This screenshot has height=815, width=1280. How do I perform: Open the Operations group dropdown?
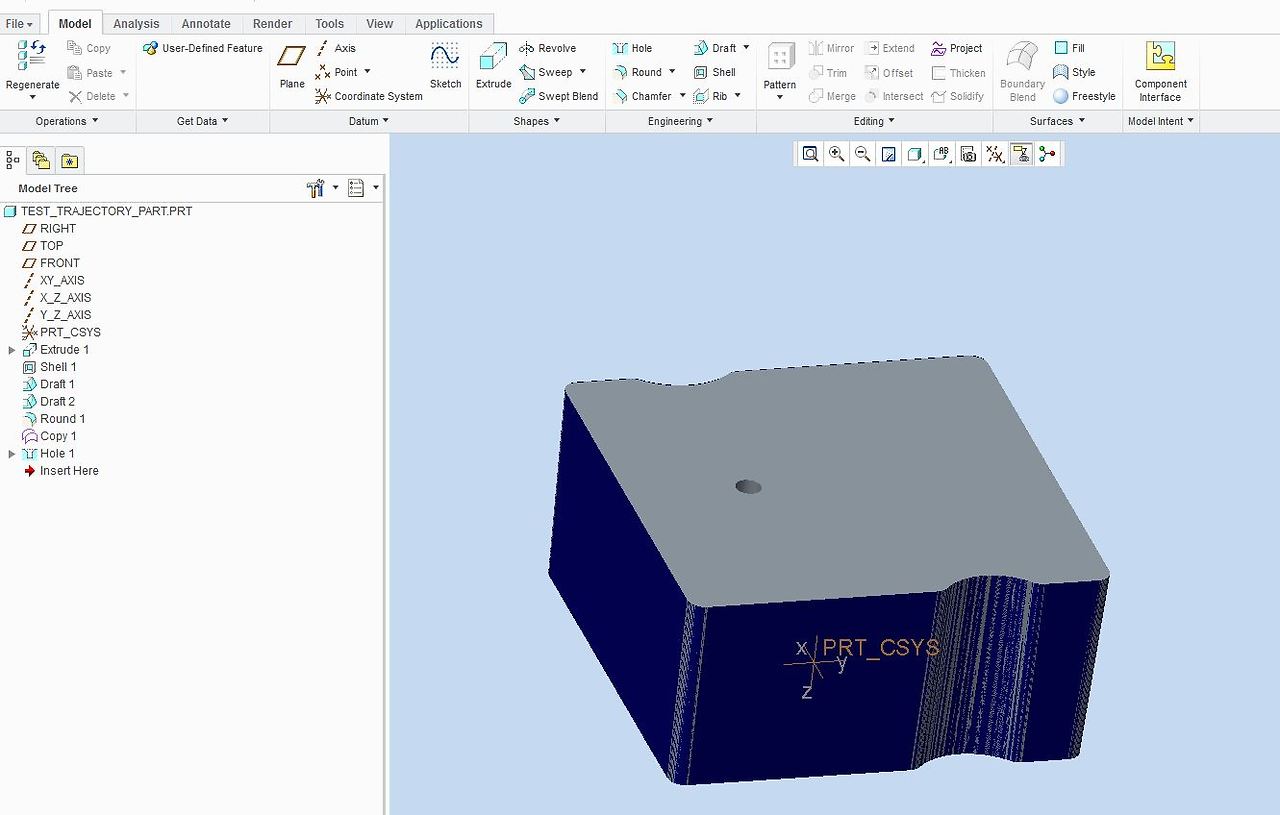click(67, 121)
